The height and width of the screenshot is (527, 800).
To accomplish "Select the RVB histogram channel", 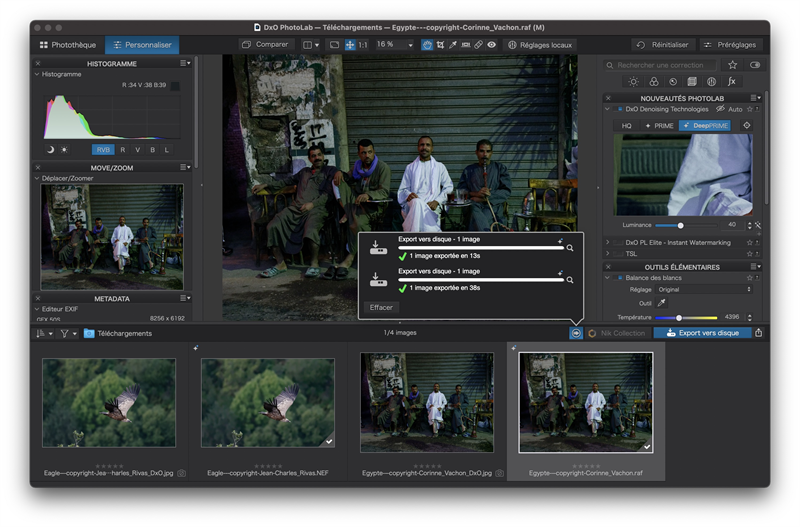I will tap(103, 150).
